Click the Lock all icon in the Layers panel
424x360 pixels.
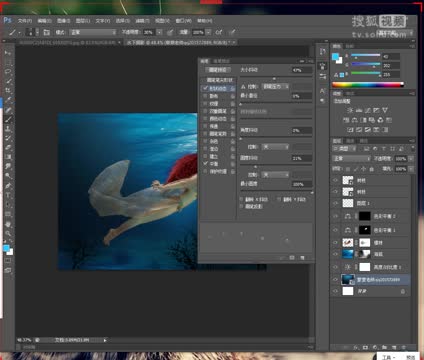point(372,169)
